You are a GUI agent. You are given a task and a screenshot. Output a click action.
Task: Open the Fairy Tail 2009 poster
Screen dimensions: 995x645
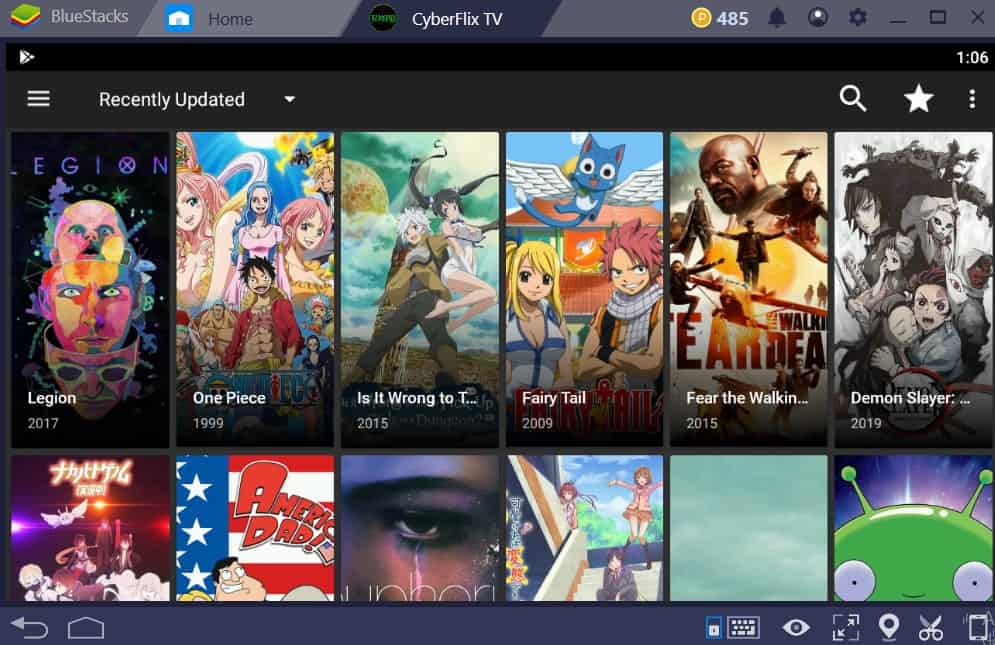point(584,289)
